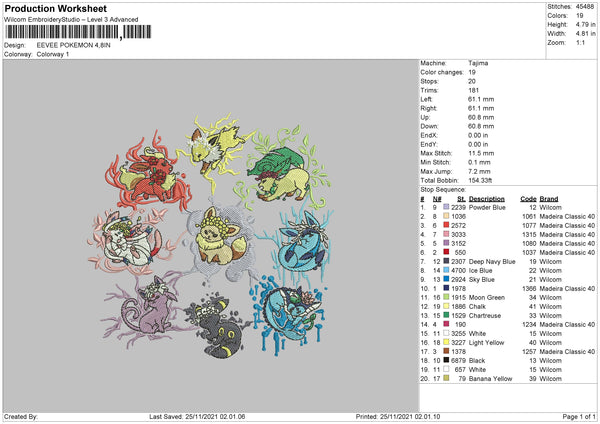Screen dimensions: 600x424
Task: Click the Colorway 1 value
Action: (53, 54)
